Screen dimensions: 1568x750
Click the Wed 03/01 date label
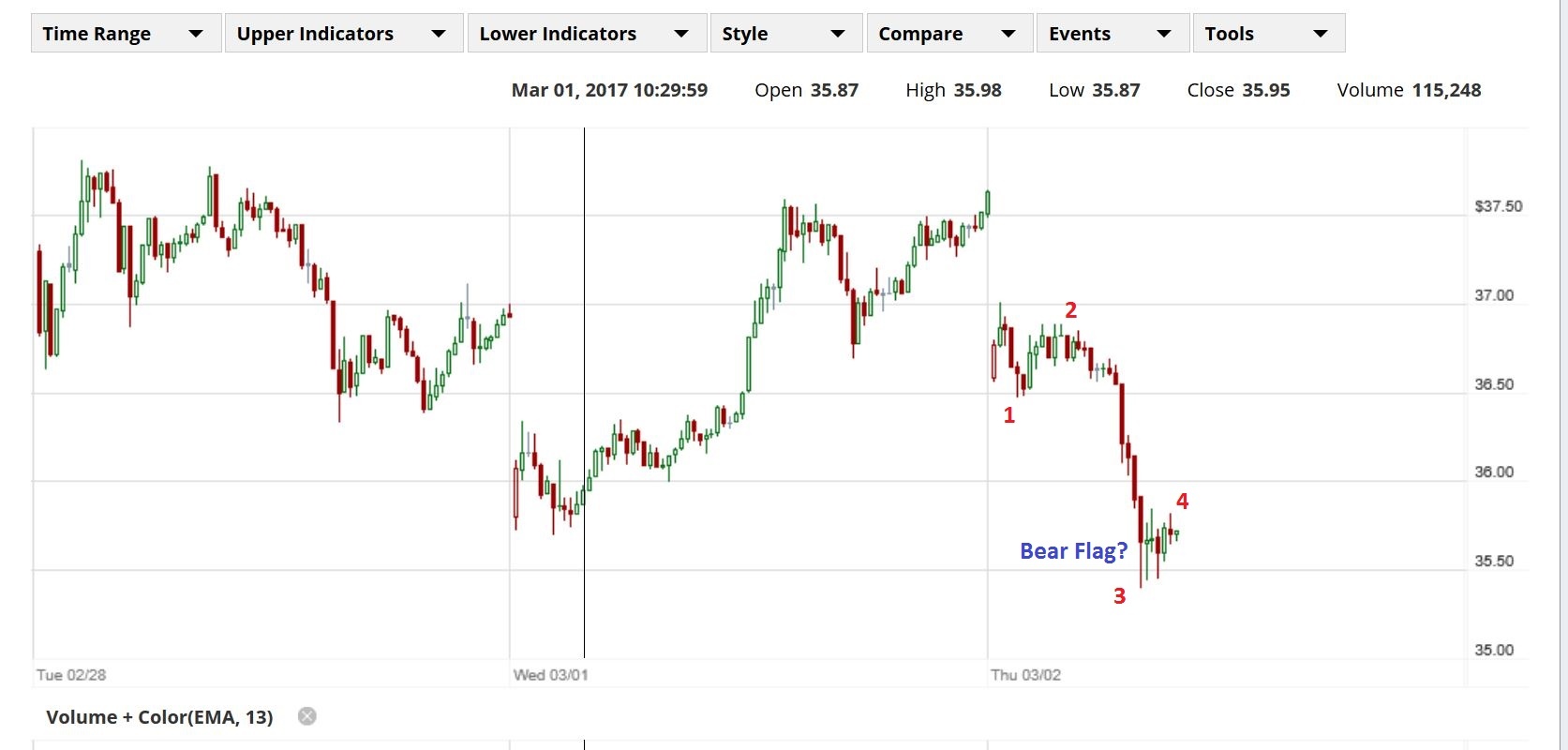point(550,675)
